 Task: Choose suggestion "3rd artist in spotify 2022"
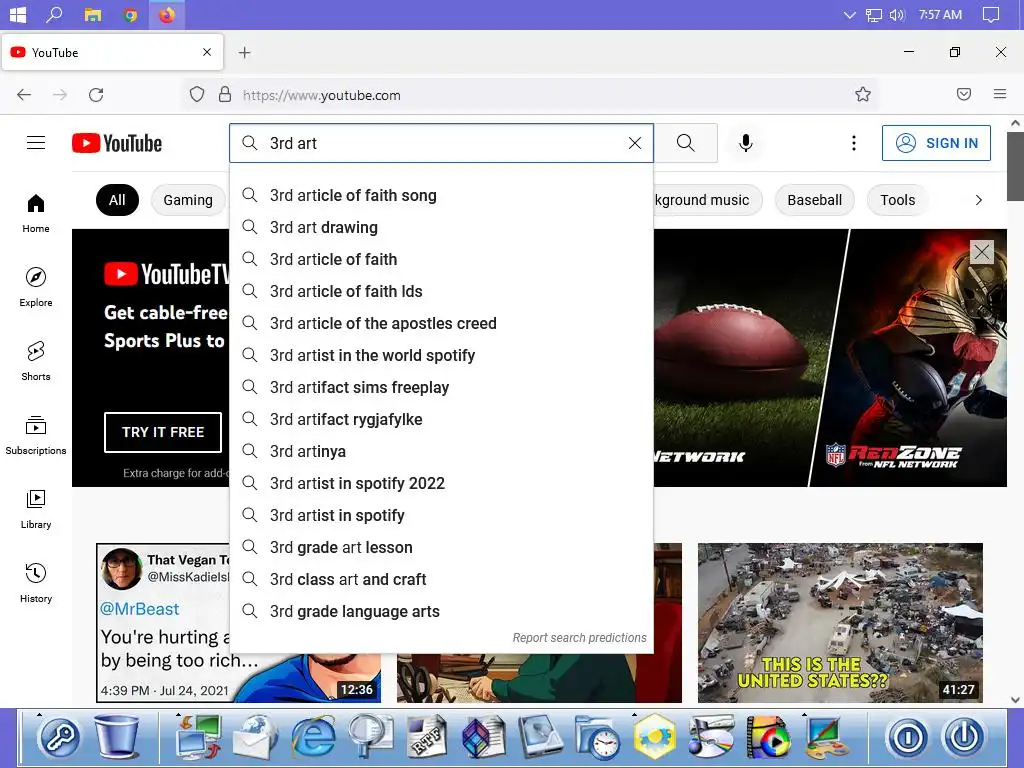coord(441,483)
